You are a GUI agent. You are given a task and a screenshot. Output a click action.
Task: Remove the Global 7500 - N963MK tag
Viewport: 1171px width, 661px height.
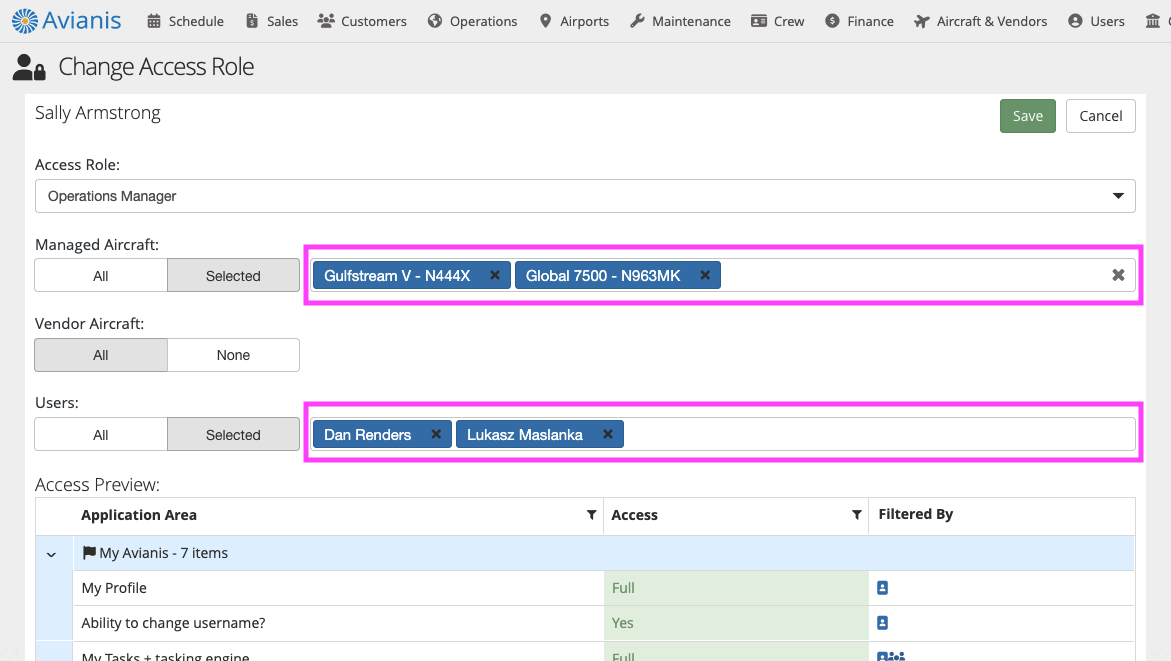click(705, 275)
